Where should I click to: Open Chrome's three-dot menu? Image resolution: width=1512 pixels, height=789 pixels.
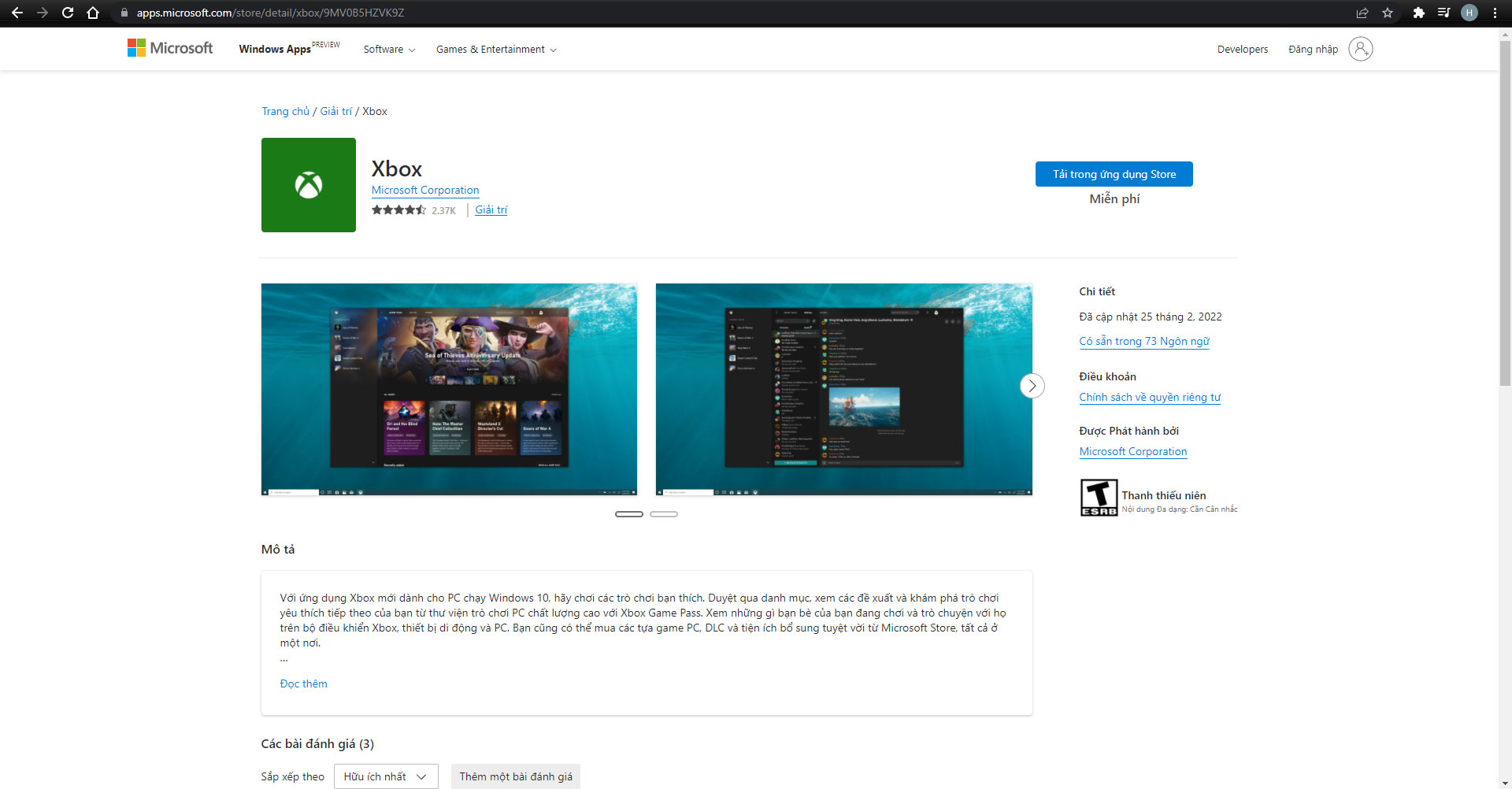[1495, 13]
